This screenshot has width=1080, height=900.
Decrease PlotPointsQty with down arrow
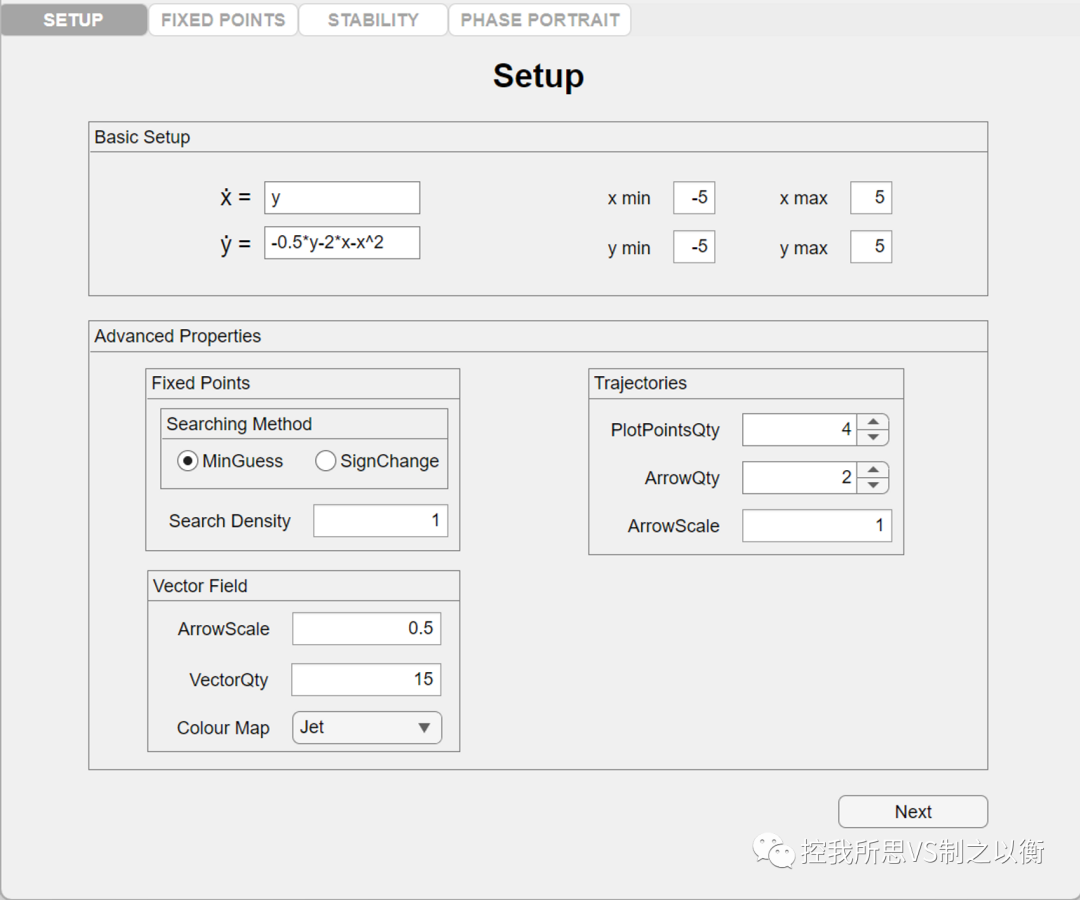pyautogui.click(x=873, y=438)
